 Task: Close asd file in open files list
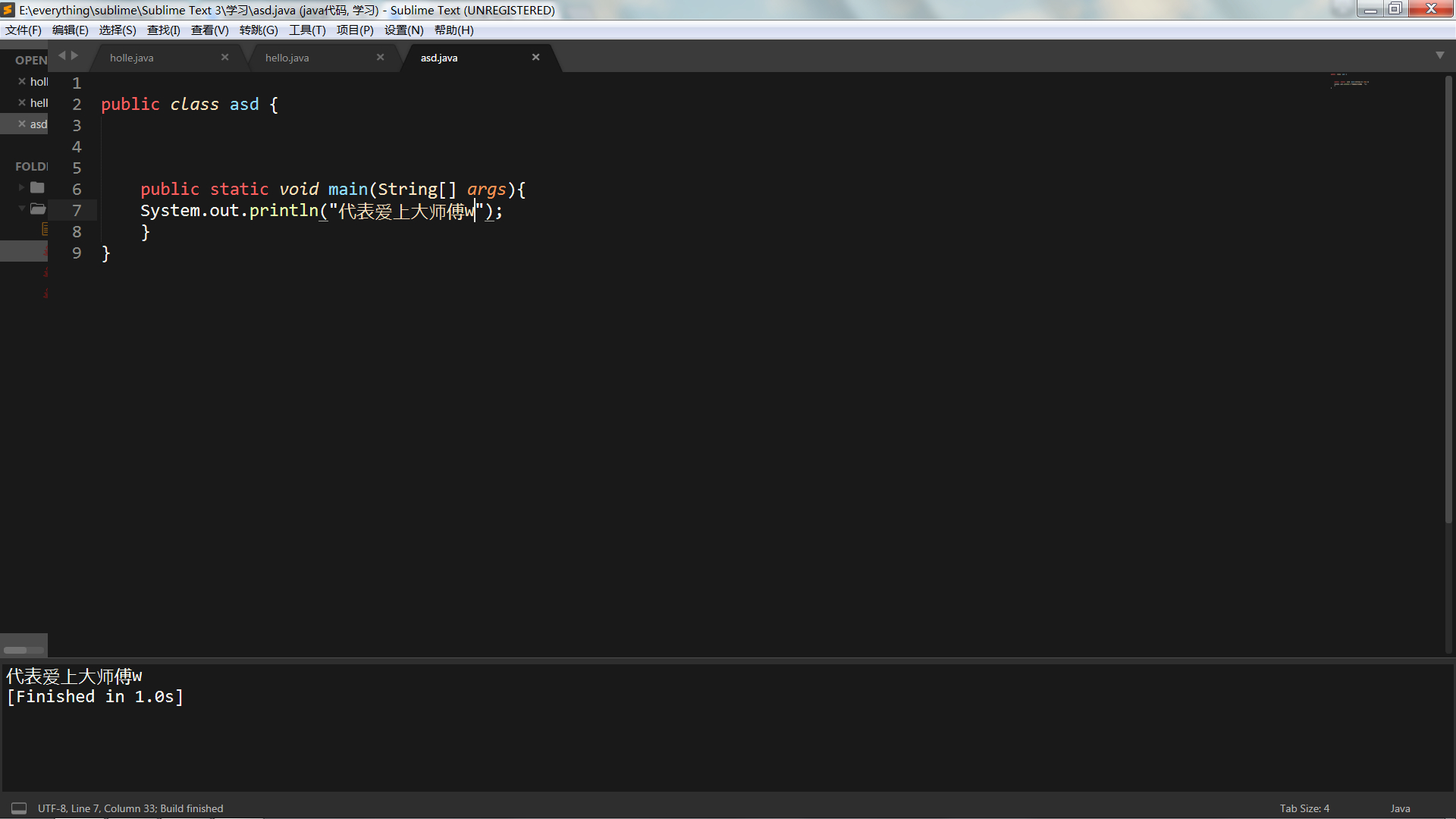point(22,124)
